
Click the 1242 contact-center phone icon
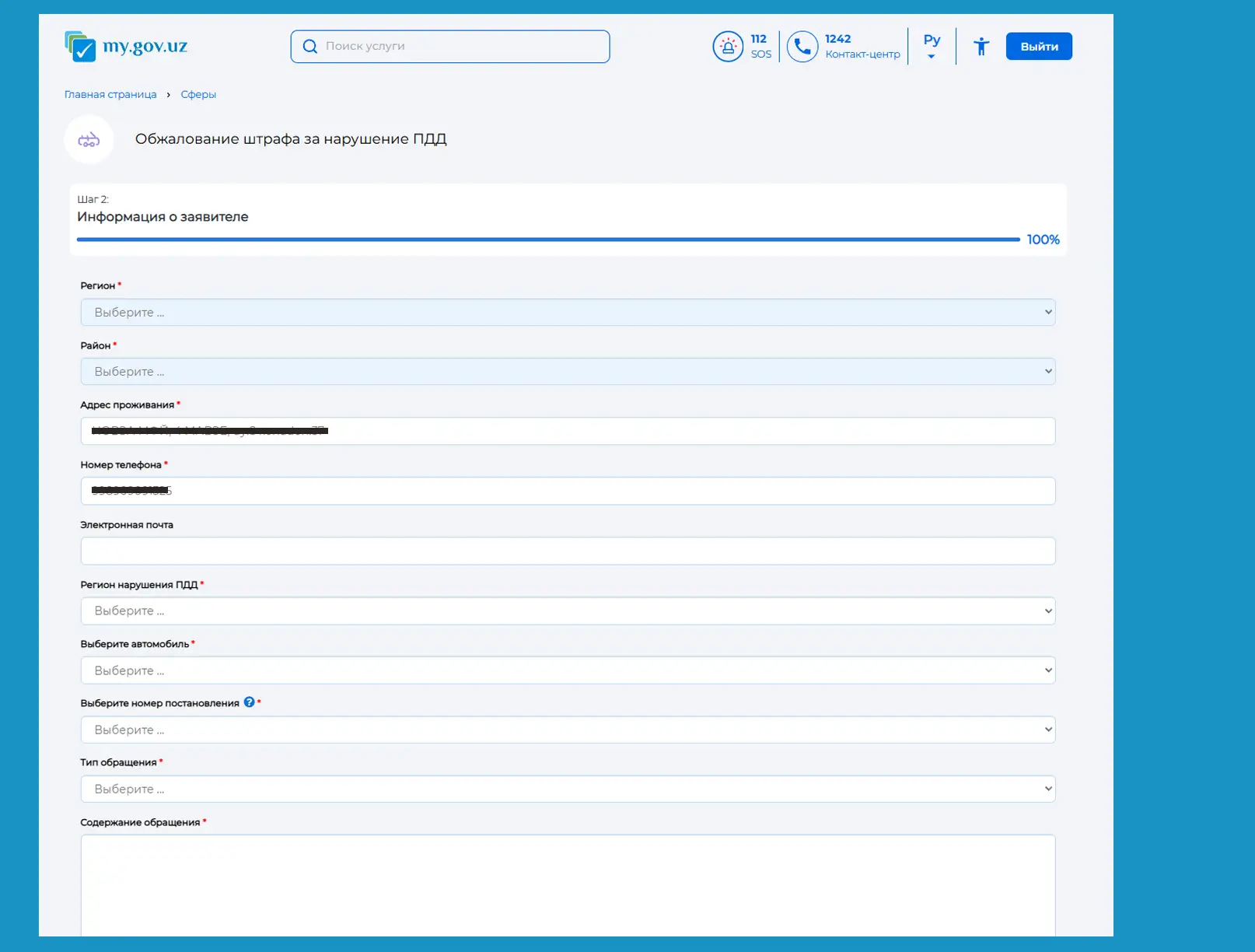click(802, 47)
